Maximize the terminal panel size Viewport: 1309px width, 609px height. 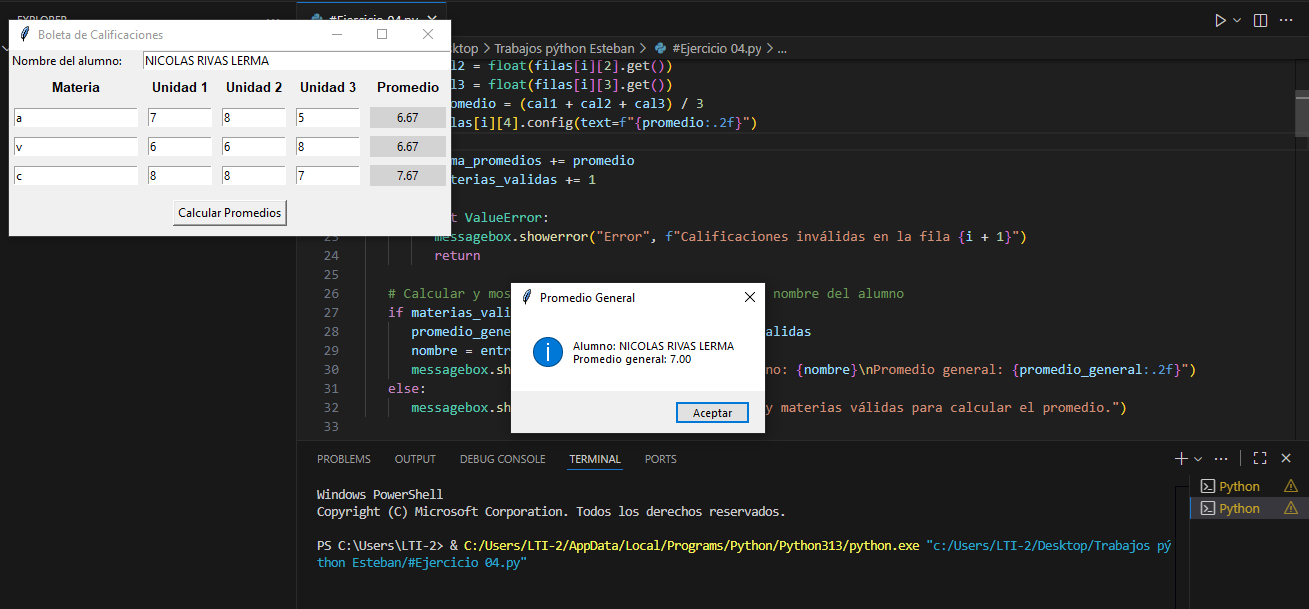coord(1260,459)
